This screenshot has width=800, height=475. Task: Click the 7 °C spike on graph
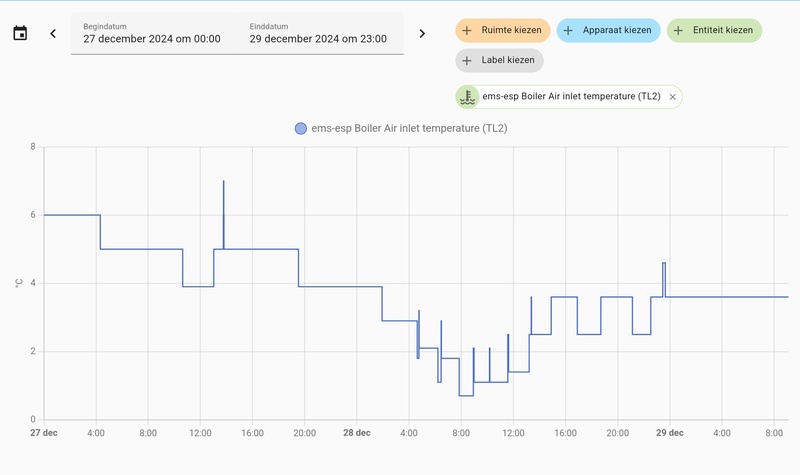click(x=223, y=184)
